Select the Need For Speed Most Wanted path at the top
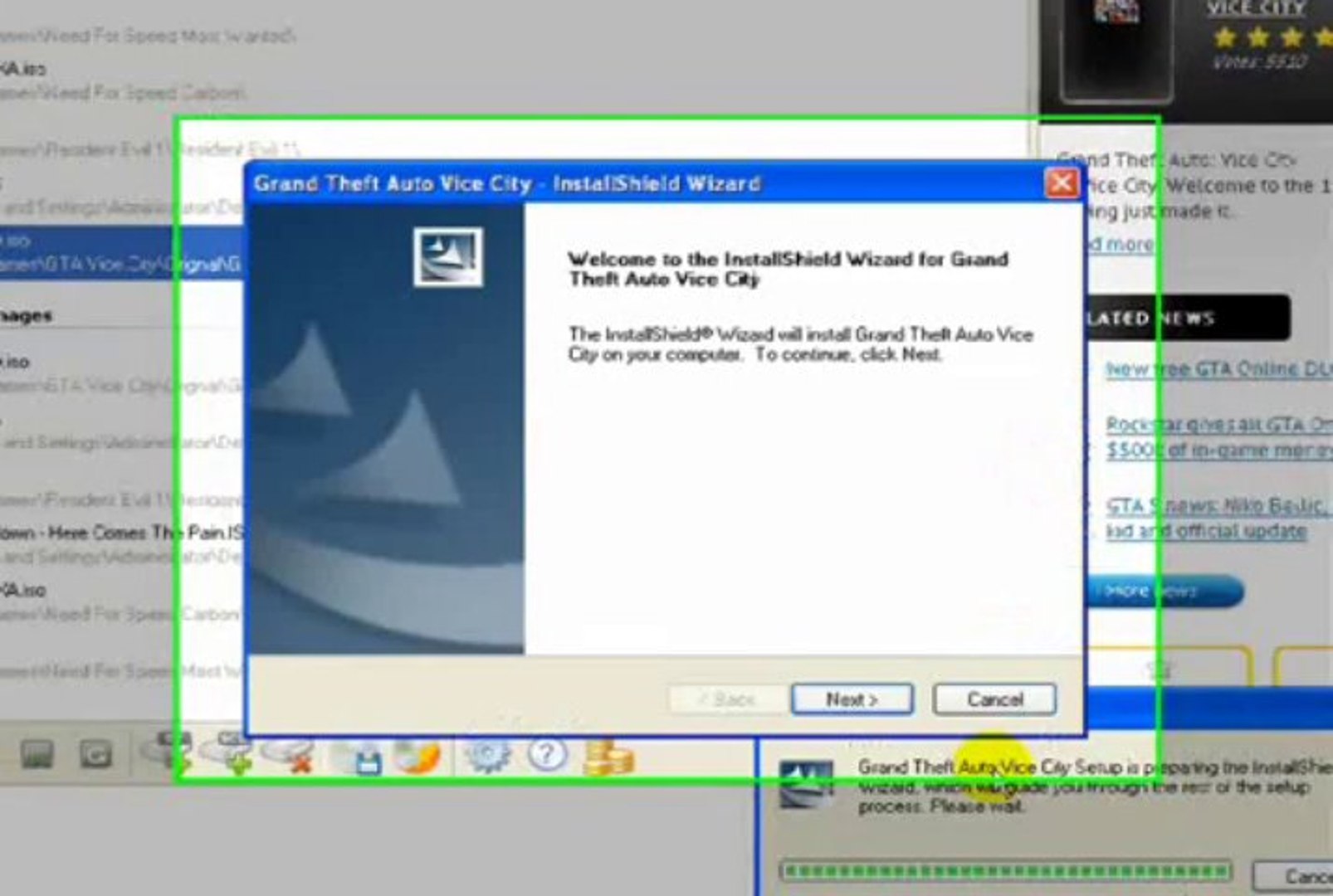Viewport: 1333px width, 896px height. [148, 36]
